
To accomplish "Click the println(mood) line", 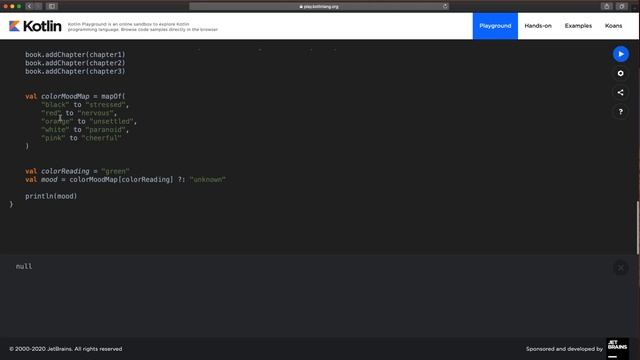I will point(51,196).
